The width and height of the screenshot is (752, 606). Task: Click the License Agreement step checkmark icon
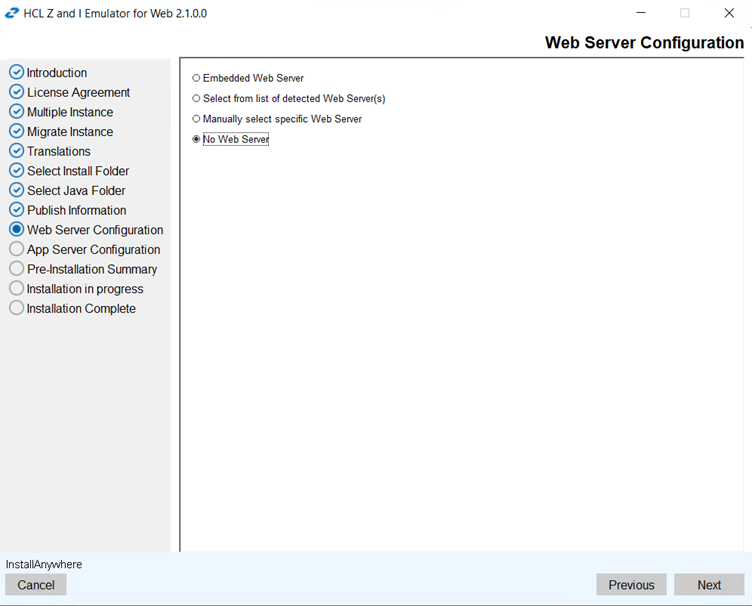(x=16, y=92)
